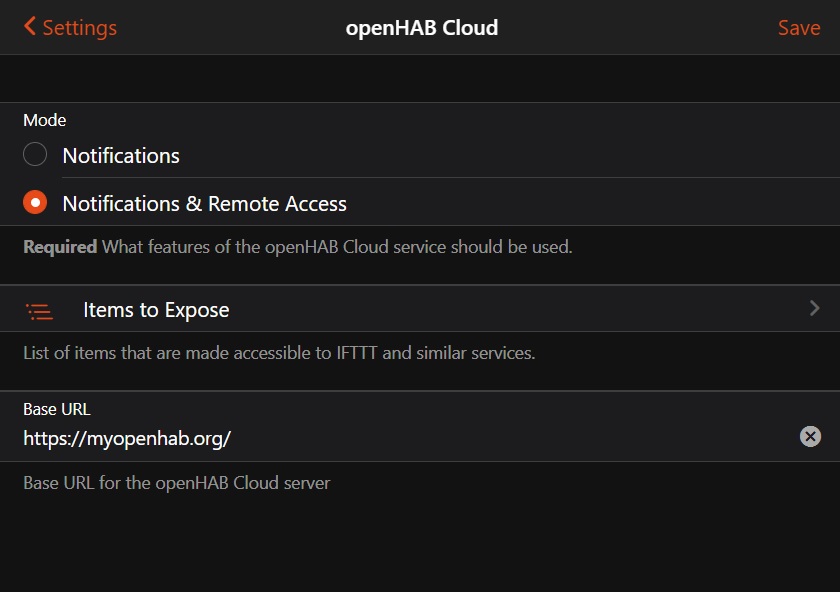
Task: Open the Items to Expose entry
Action: (x=420, y=309)
